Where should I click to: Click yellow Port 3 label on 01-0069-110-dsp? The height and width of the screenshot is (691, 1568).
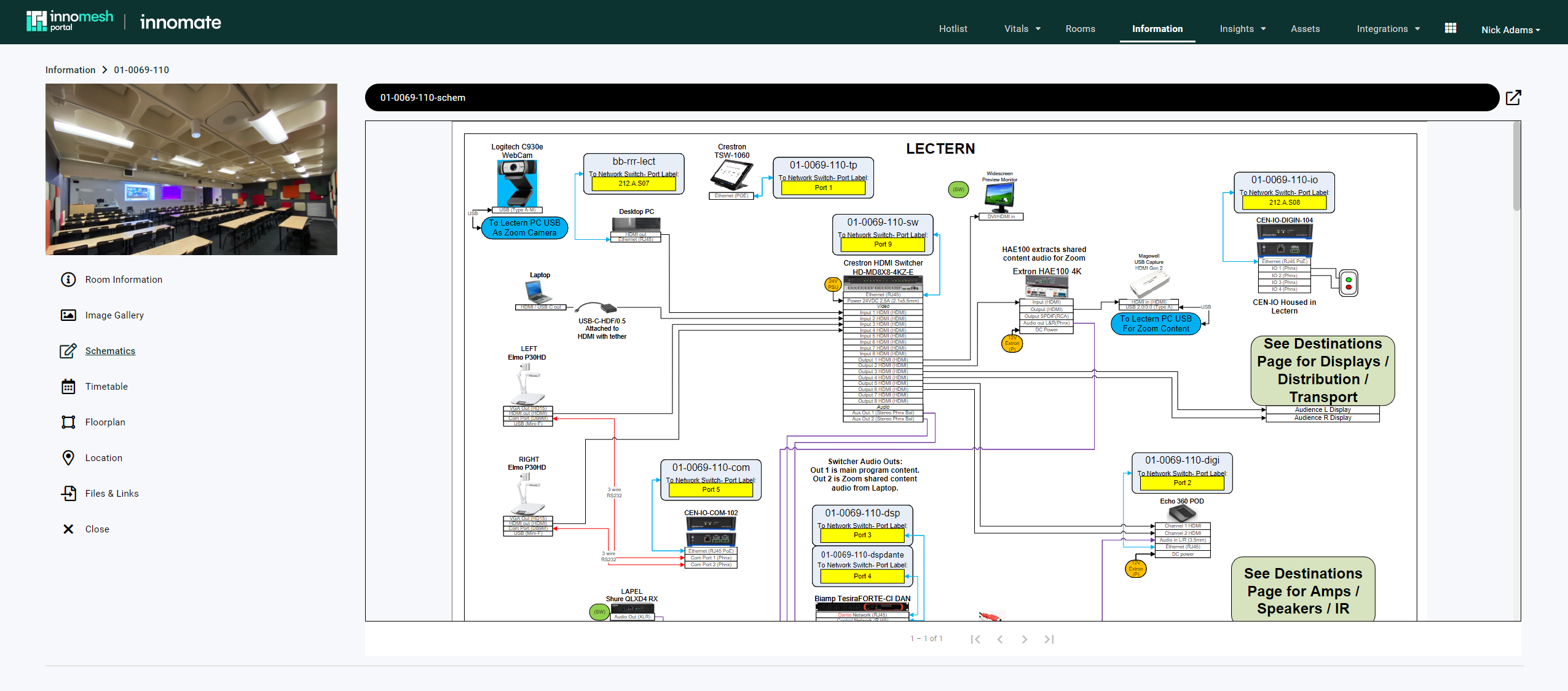(862, 535)
